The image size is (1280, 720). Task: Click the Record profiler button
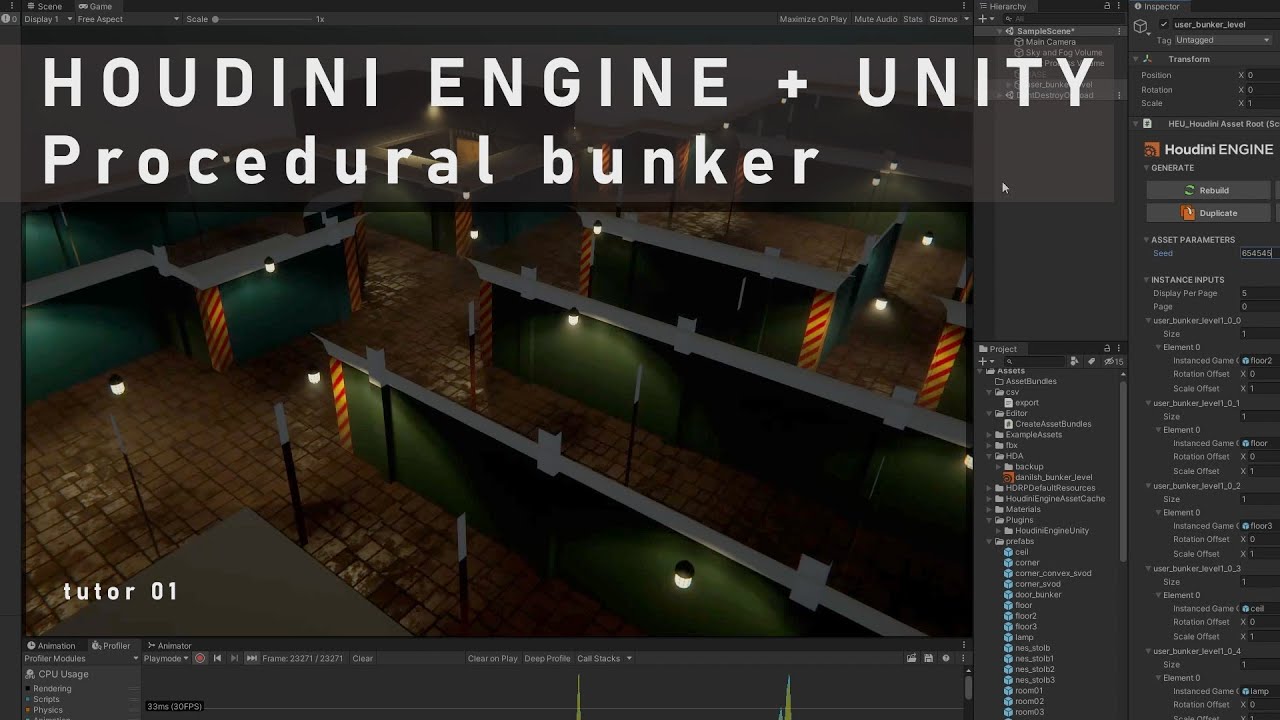point(200,658)
